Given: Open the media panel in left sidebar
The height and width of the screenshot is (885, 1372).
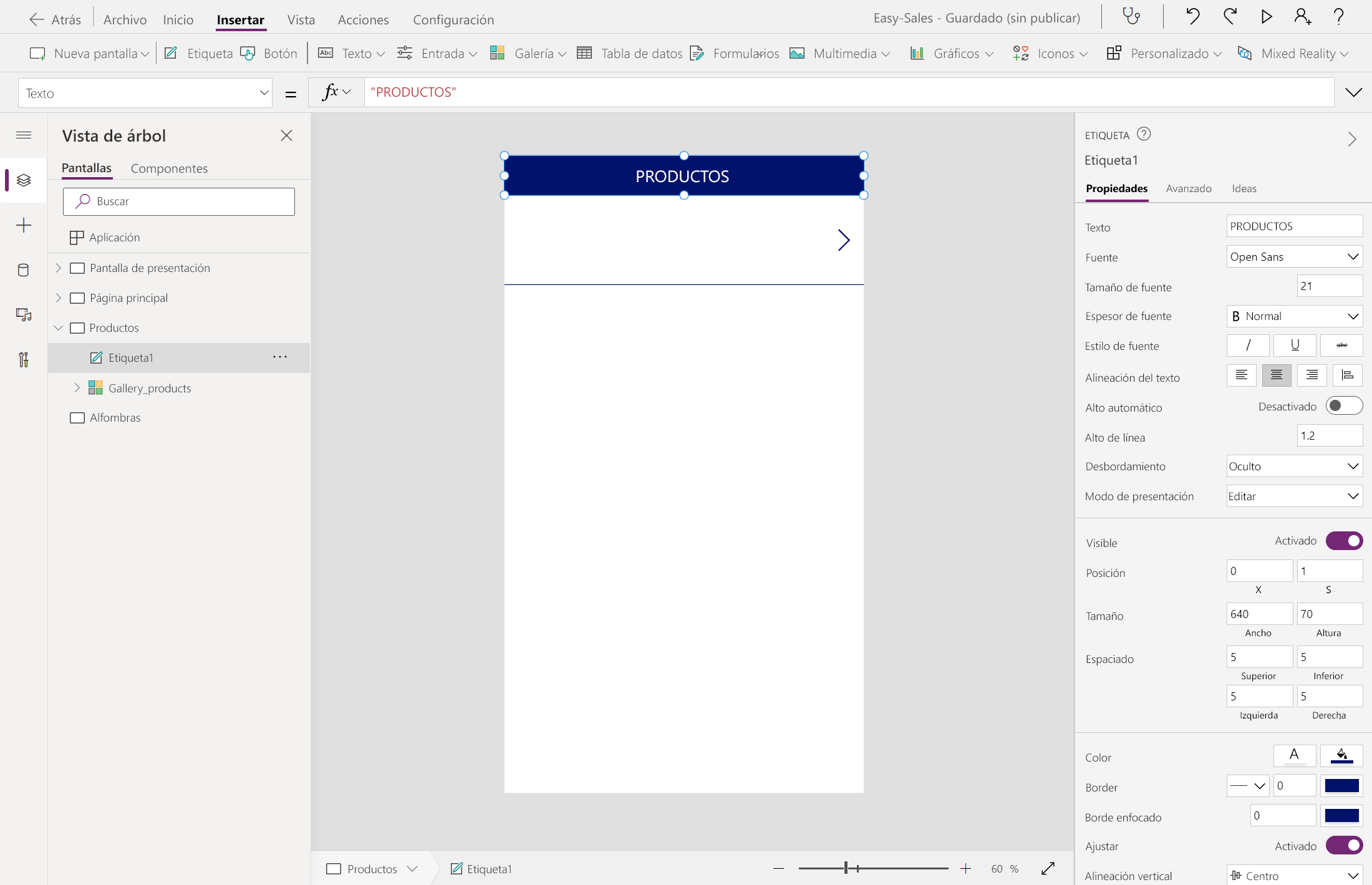Looking at the screenshot, I should tap(24, 315).
